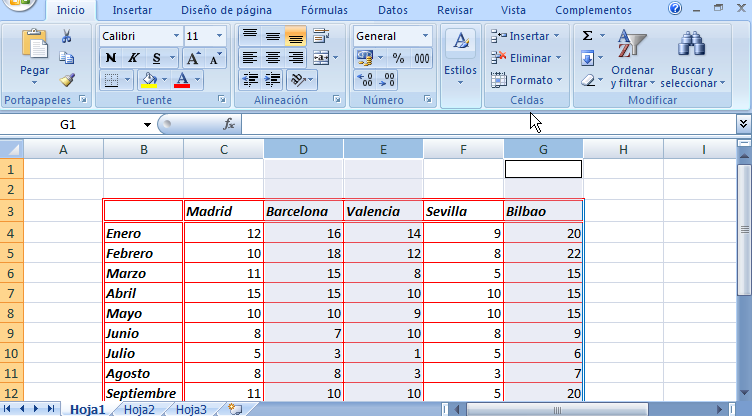
Task: Click the Cut scissors icon
Action: tap(67, 36)
